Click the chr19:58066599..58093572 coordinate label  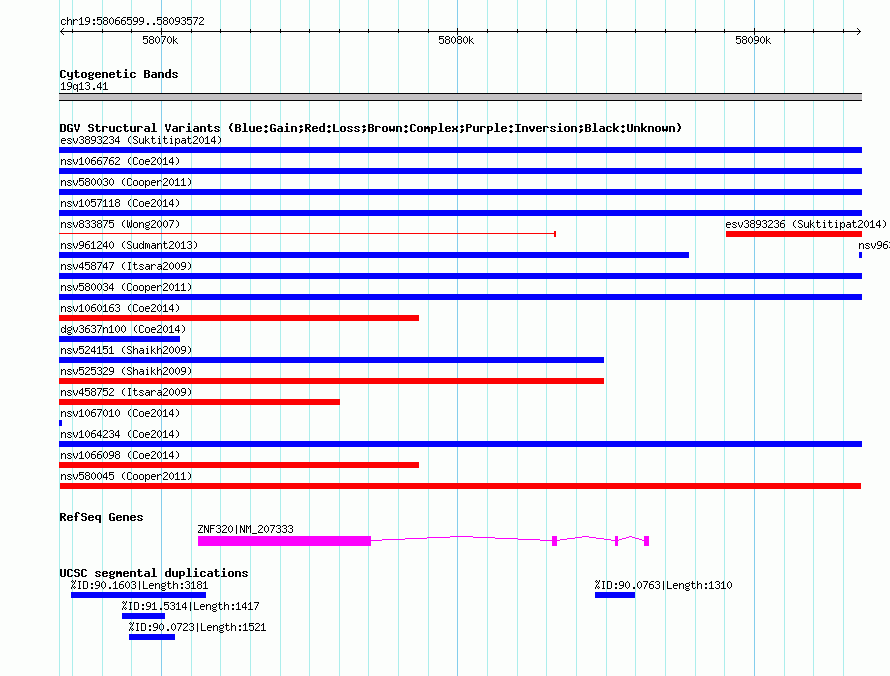pyautogui.click(x=132, y=21)
